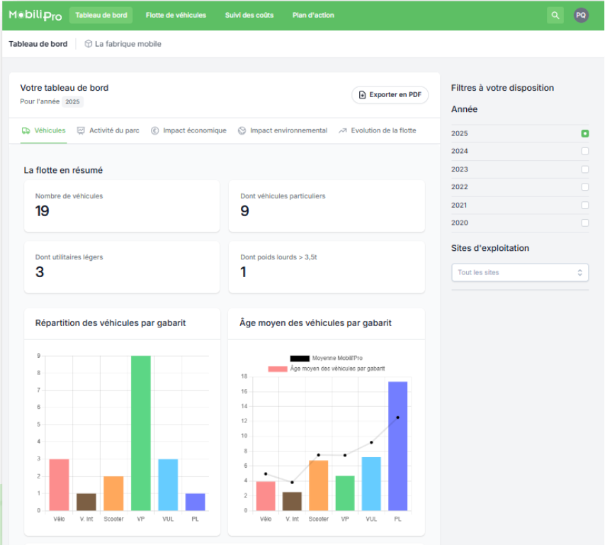605x546 pixels.
Task: Click the Dont véhicules particuliers card
Action: pos(327,206)
